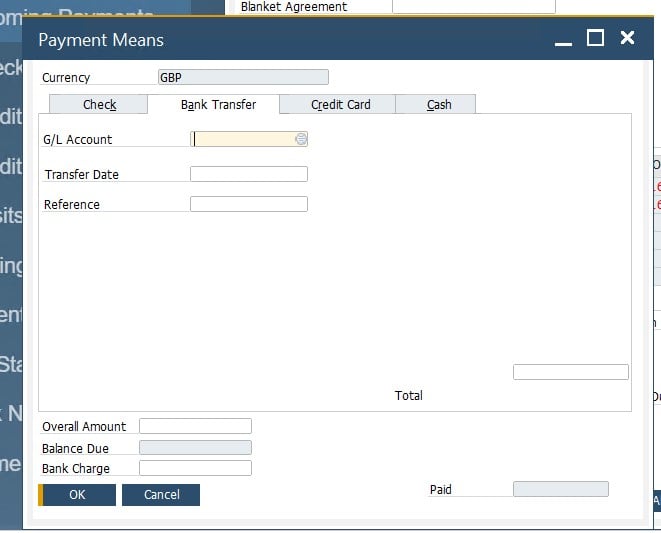Select the Bank Transfer tab
Viewport: 661px width, 533px height.
(x=218, y=105)
